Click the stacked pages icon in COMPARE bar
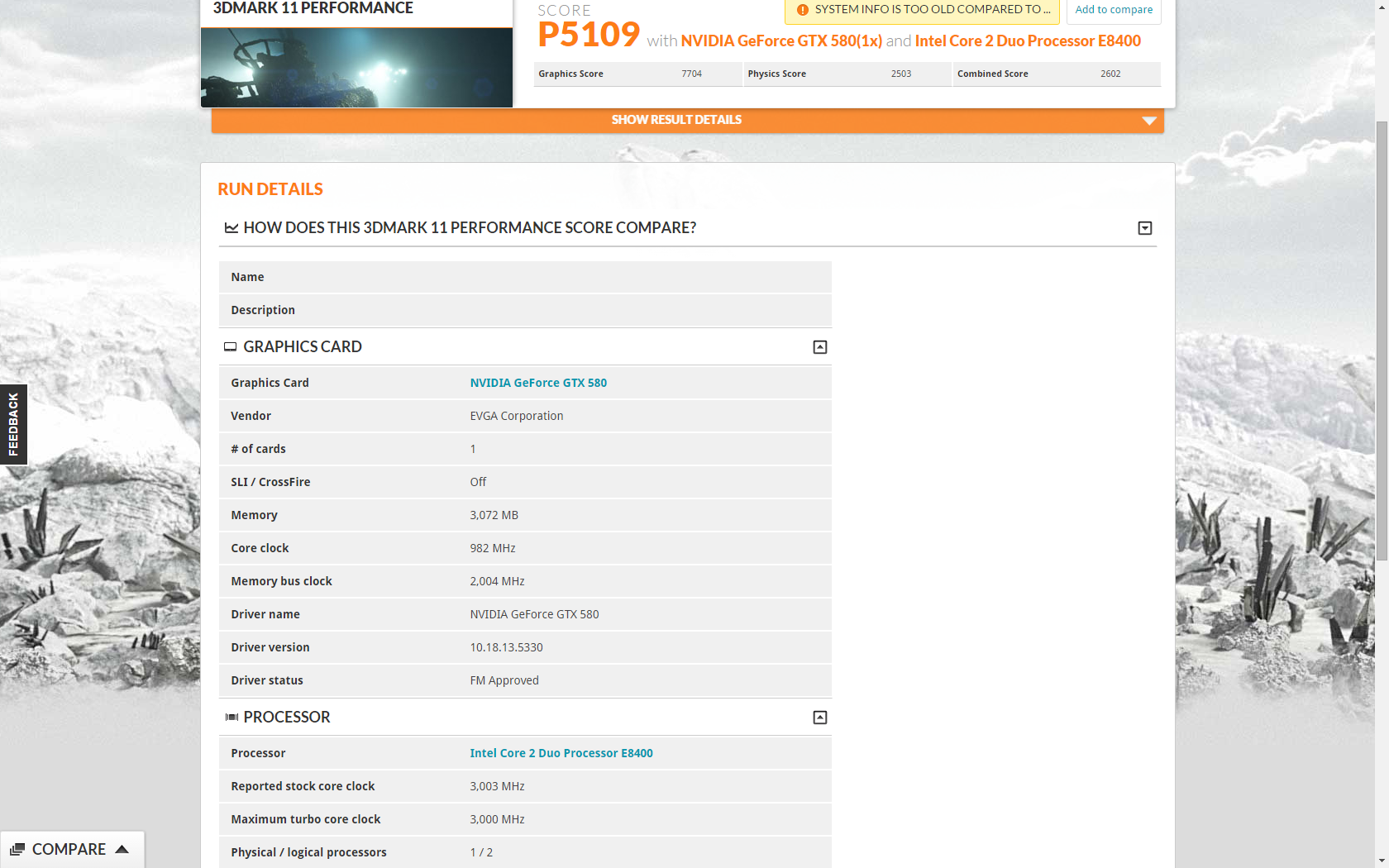The width and height of the screenshot is (1389, 868). coord(17,849)
